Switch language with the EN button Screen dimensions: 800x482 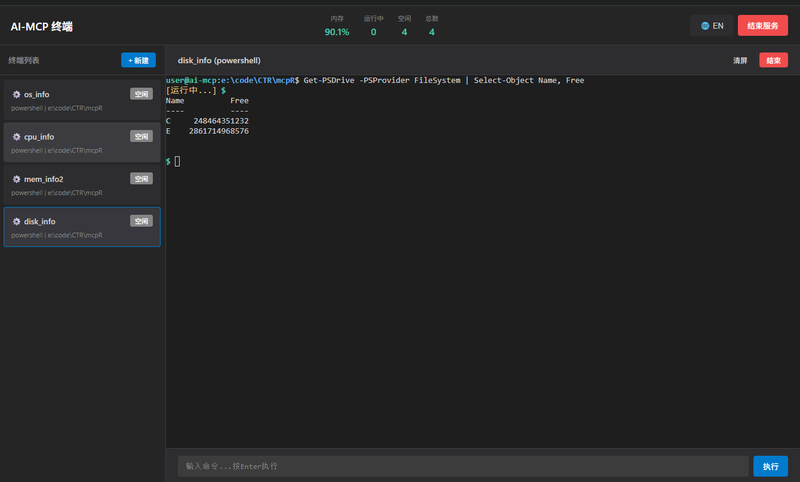712,26
